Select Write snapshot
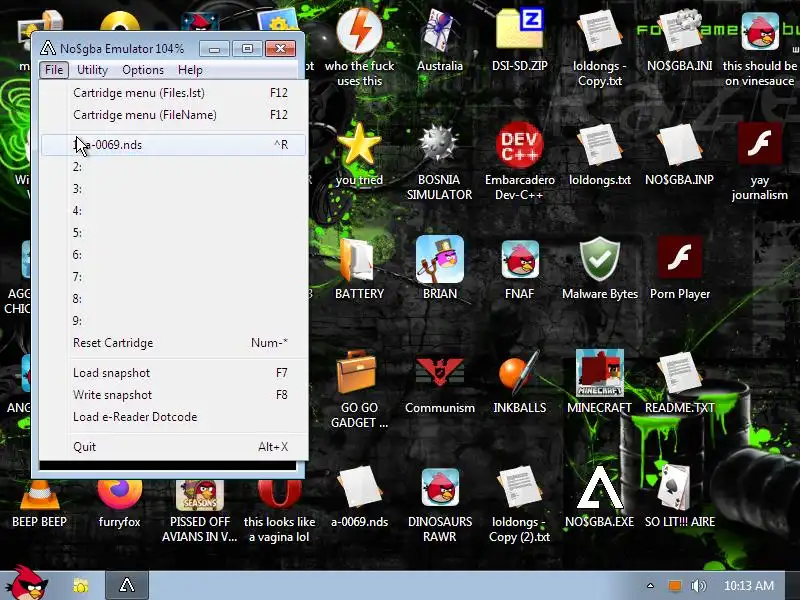This screenshot has height=600, width=800. pos(173,395)
